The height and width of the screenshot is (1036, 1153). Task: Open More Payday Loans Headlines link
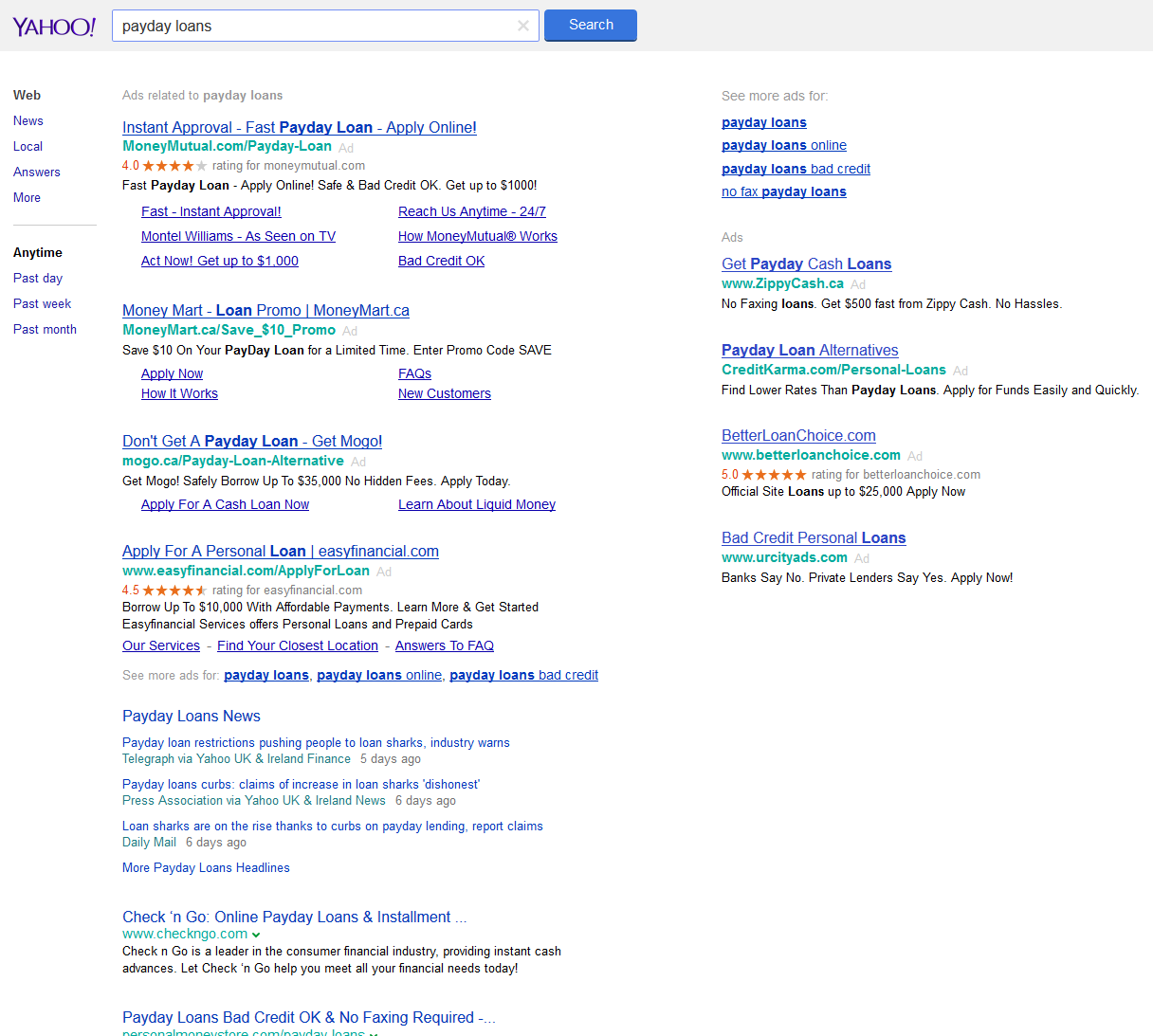(x=206, y=868)
